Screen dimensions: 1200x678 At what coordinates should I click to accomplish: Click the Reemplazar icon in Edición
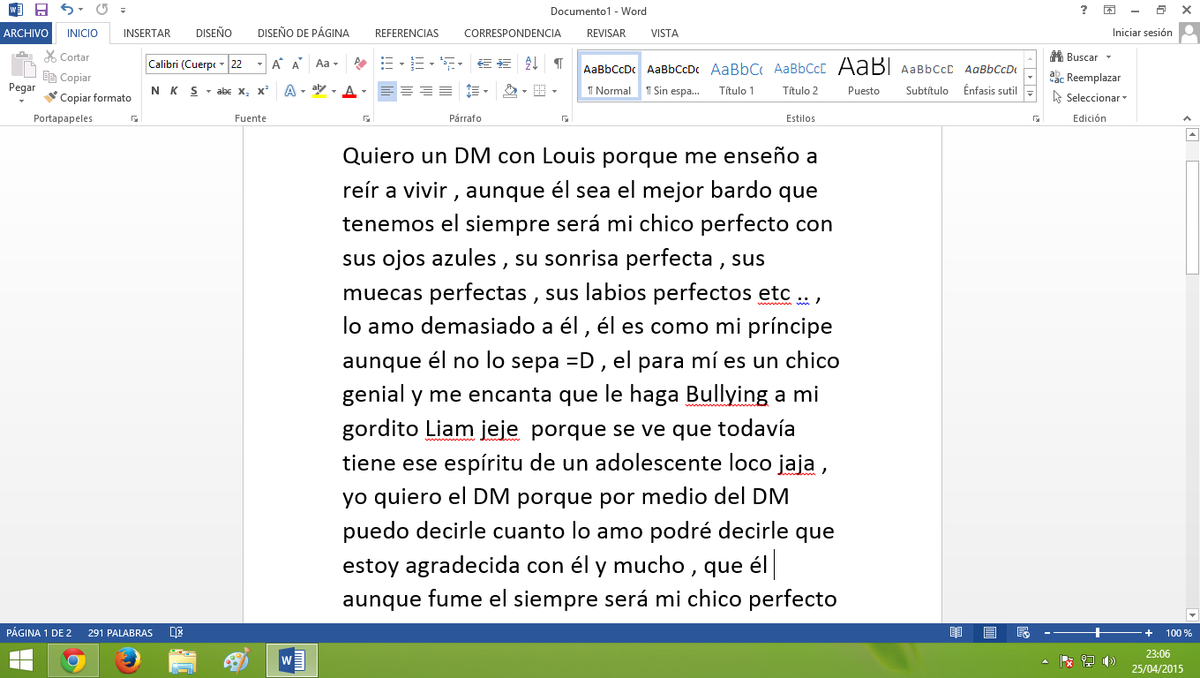[1057, 77]
